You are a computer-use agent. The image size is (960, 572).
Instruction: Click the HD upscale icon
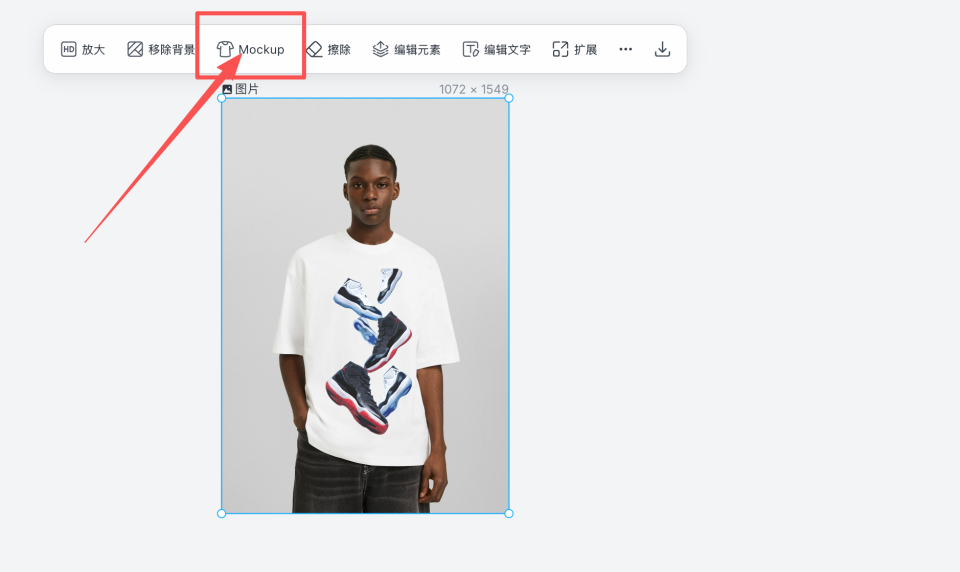(x=69, y=49)
